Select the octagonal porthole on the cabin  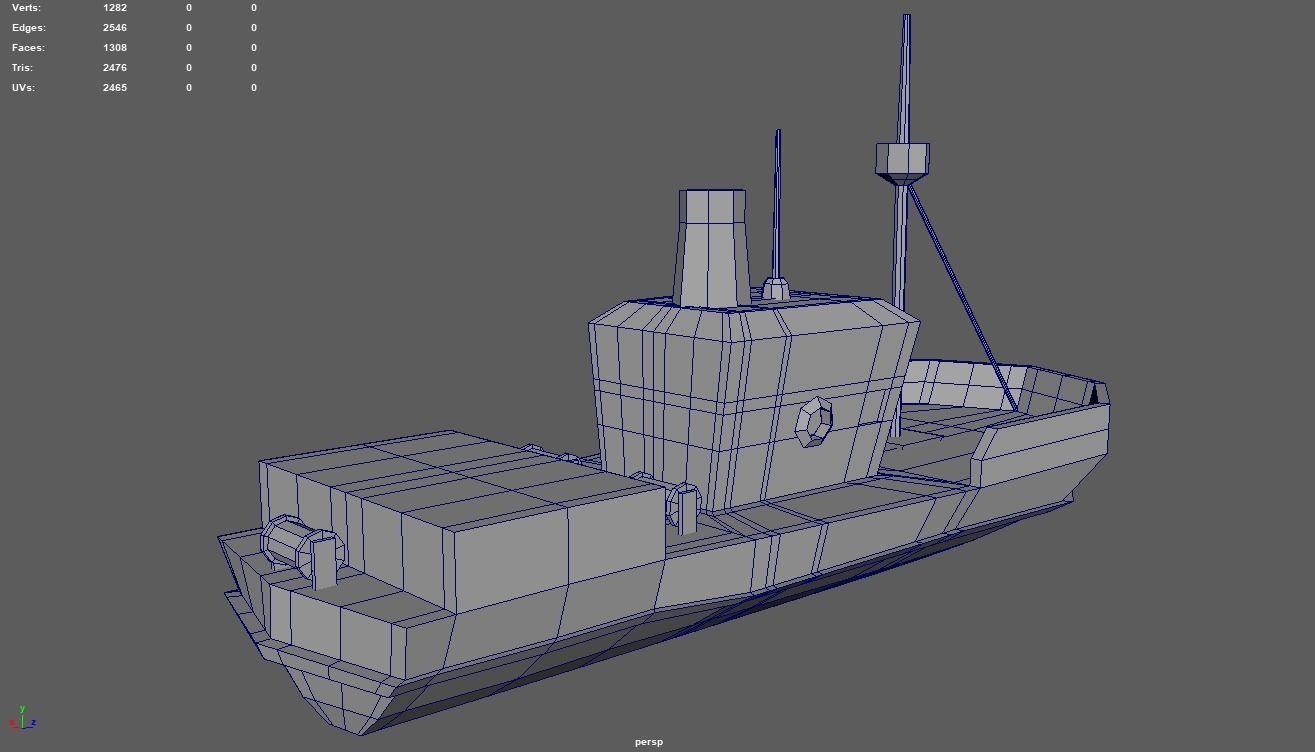(x=814, y=422)
